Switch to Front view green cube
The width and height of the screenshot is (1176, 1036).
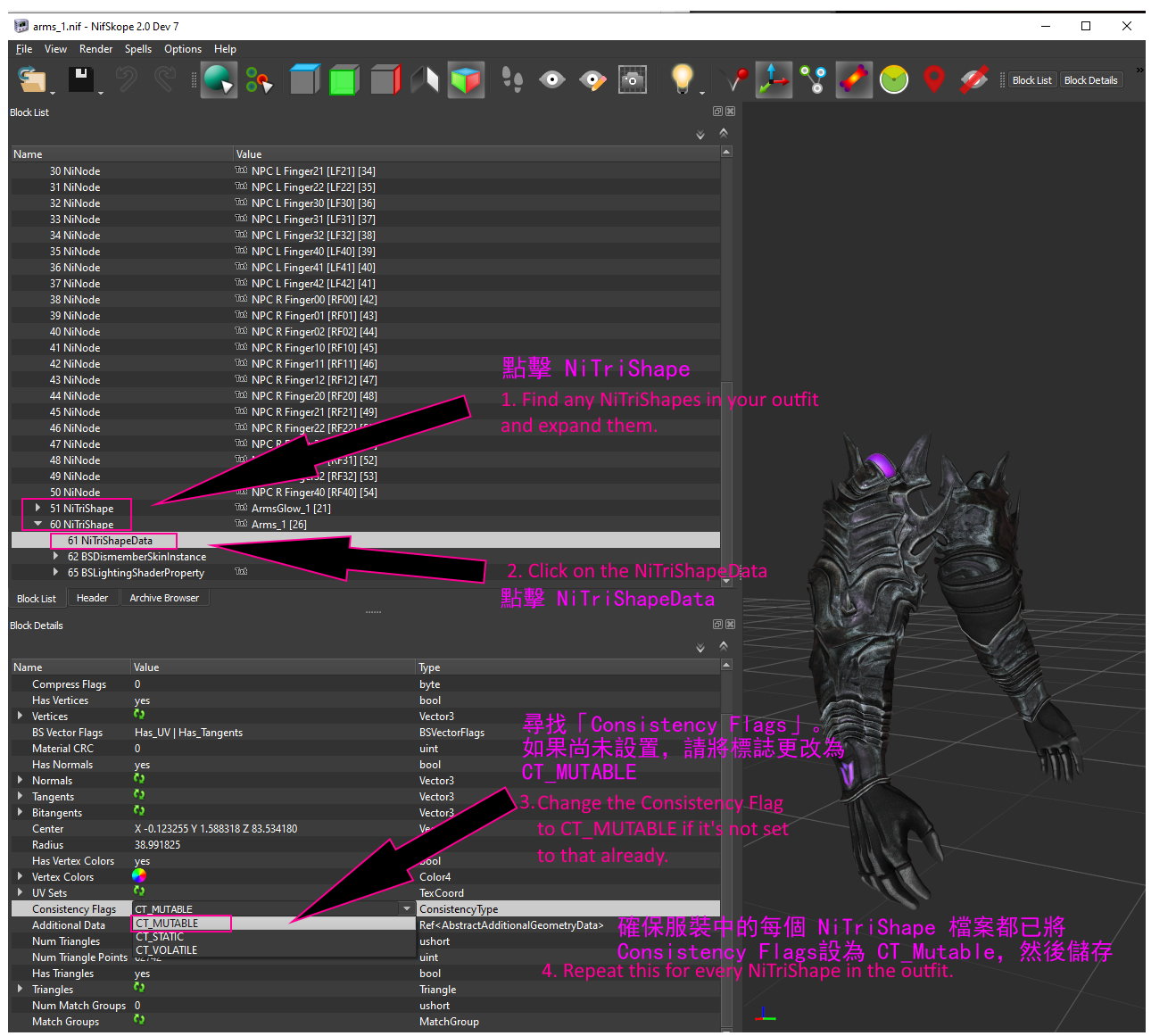344,80
